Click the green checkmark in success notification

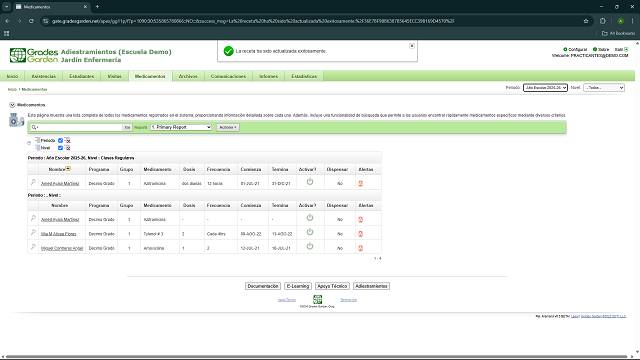point(229,51)
